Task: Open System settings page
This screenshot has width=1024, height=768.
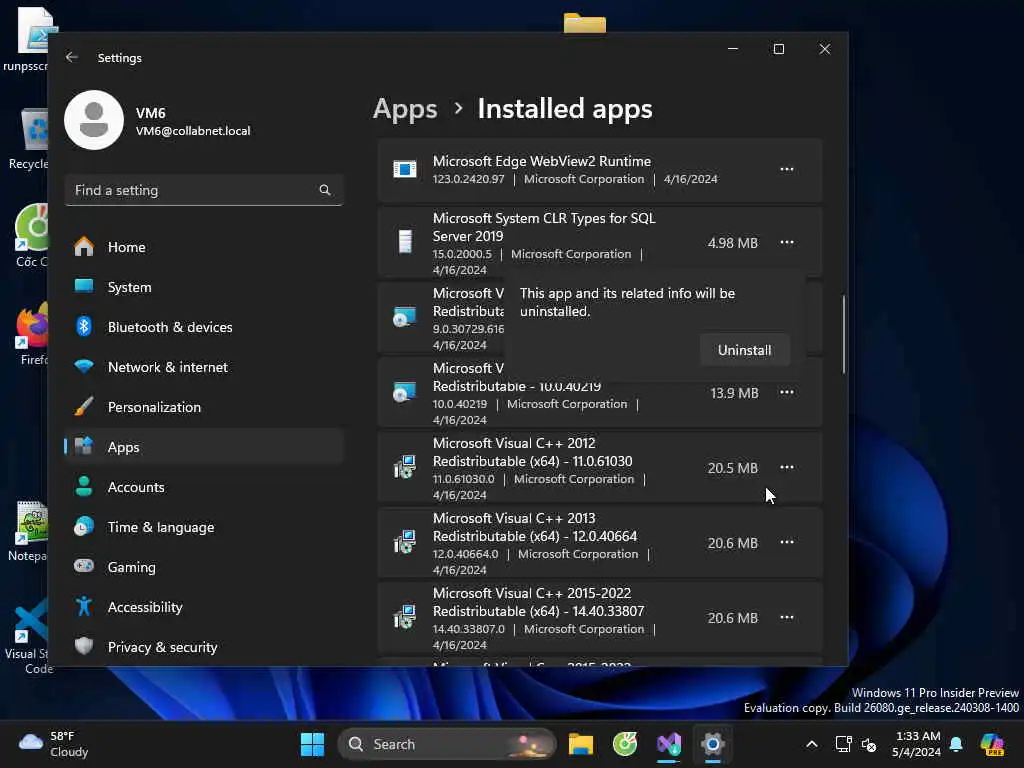Action: (204, 287)
